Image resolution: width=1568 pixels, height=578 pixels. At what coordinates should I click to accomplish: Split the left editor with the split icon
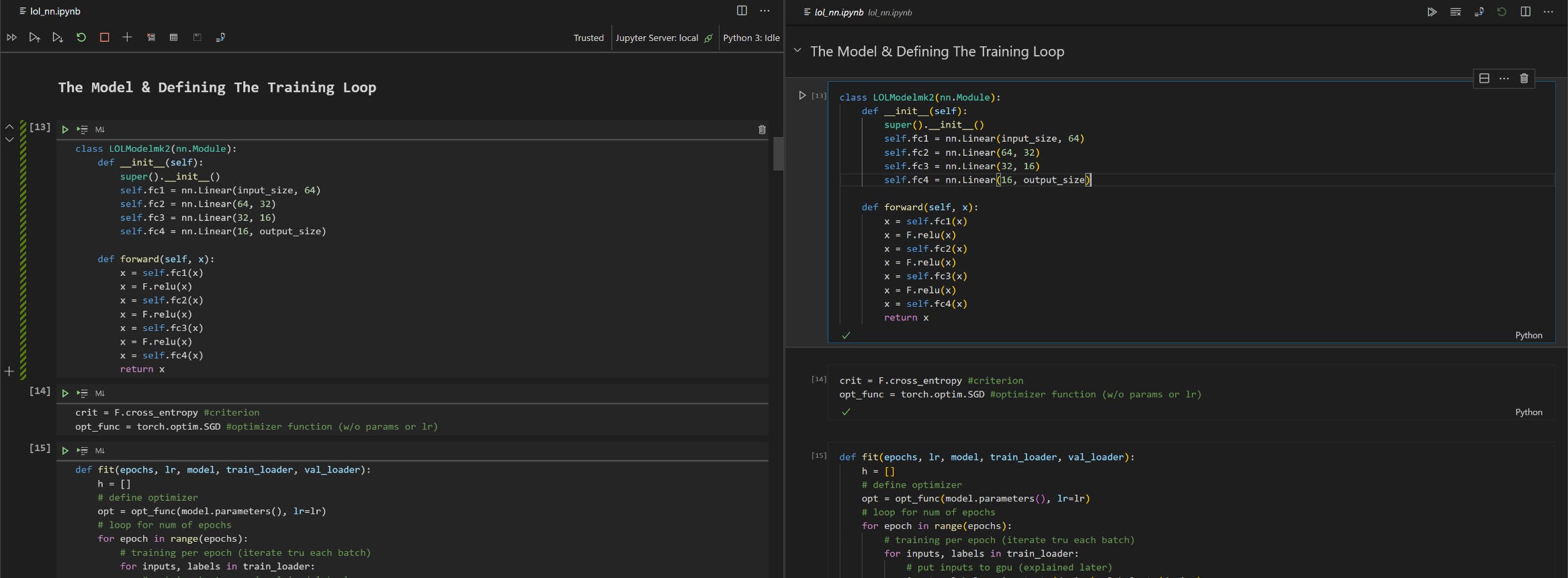point(742,11)
